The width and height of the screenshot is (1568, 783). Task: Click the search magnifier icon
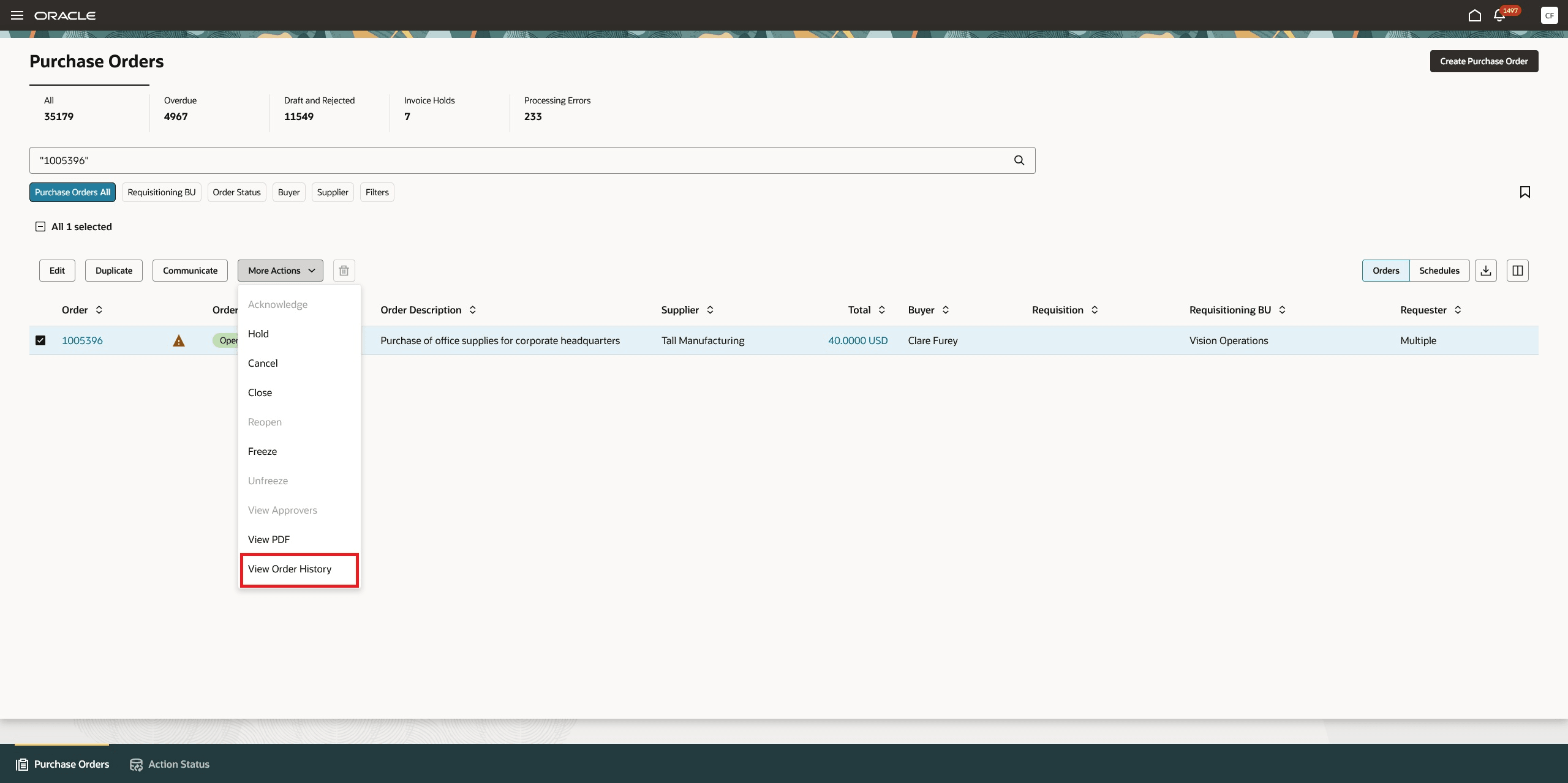click(1019, 160)
